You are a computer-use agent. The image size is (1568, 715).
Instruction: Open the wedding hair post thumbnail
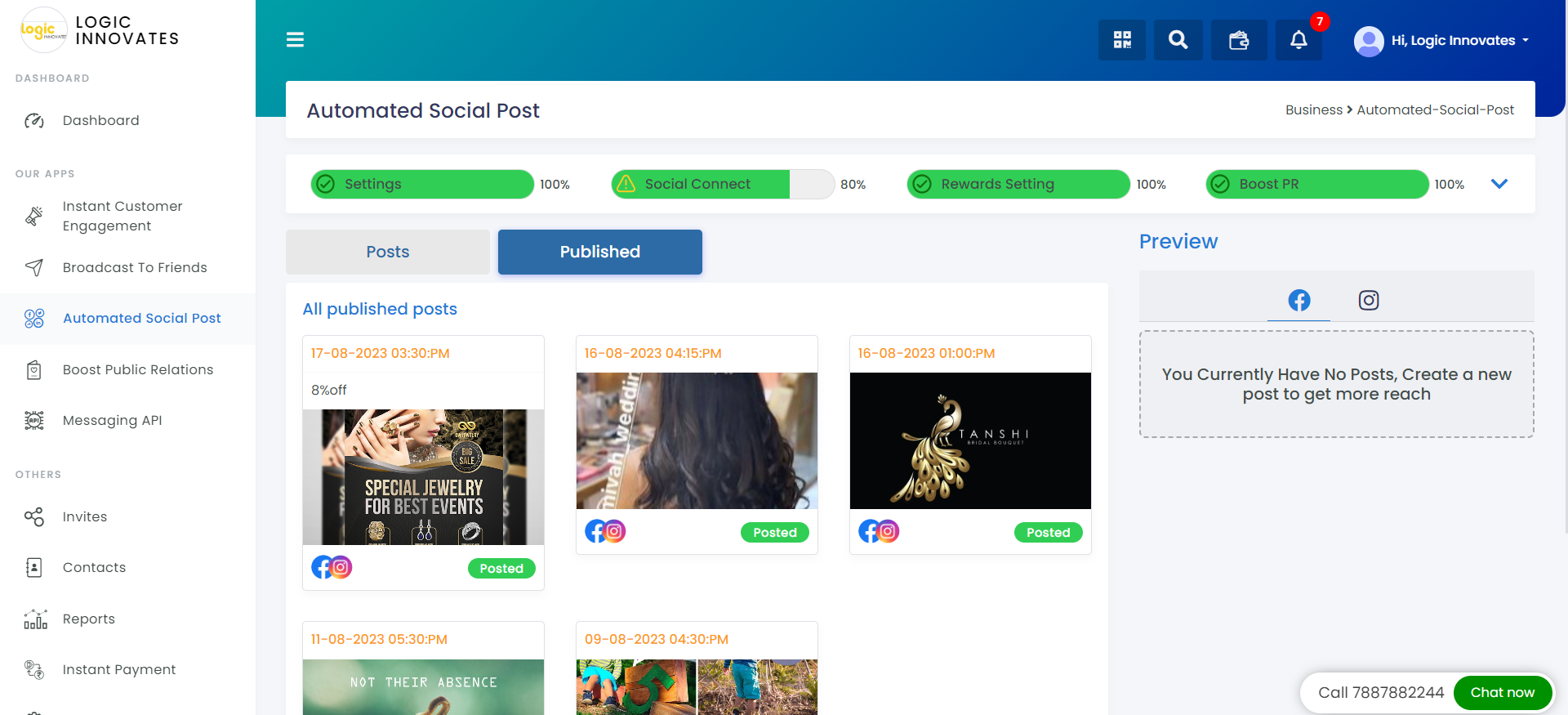click(x=697, y=441)
